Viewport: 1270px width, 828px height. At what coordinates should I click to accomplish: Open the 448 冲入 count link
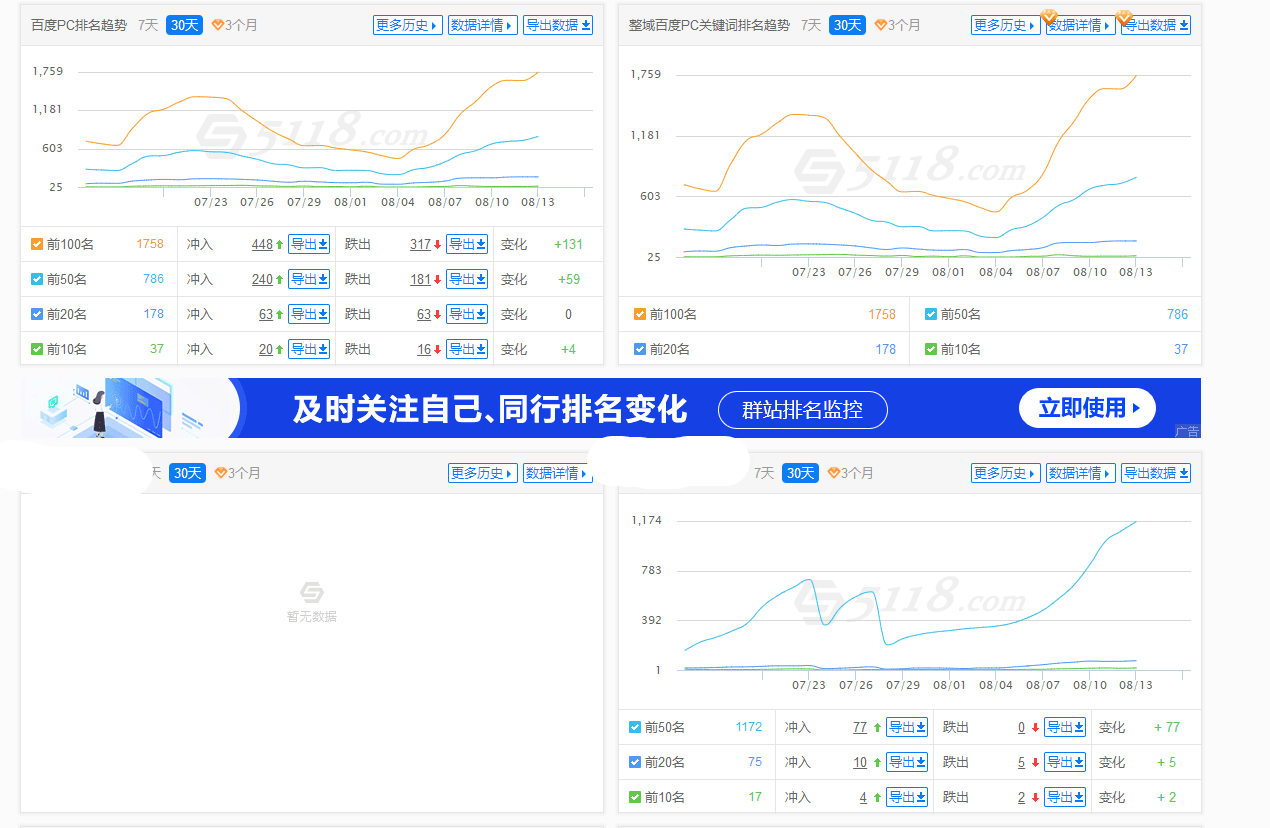click(x=262, y=244)
